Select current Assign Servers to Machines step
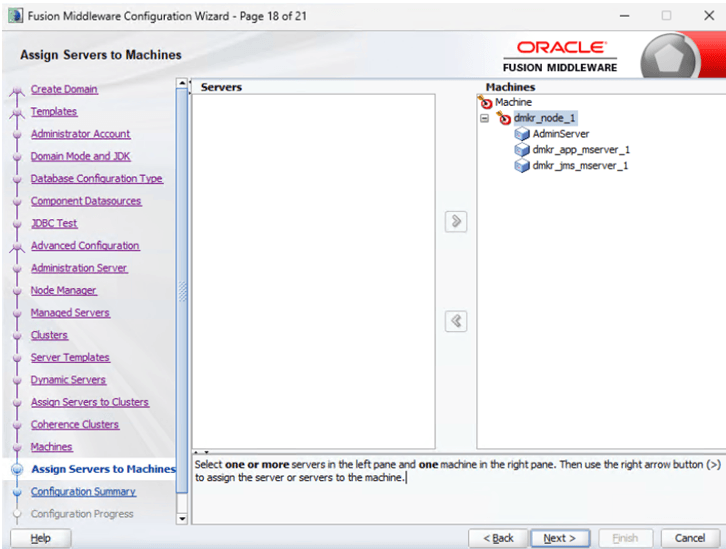 coord(104,469)
